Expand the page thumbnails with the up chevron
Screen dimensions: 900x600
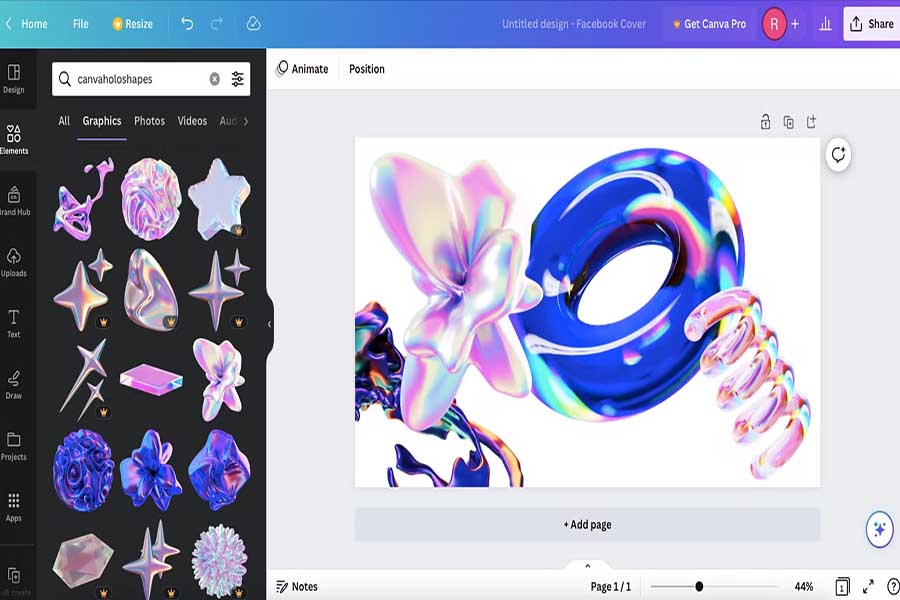587,566
